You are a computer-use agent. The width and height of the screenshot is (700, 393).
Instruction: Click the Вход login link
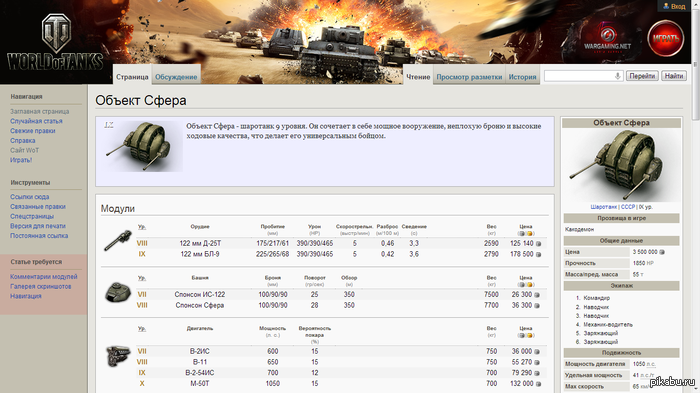pyautogui.click(x=678, y=6)
